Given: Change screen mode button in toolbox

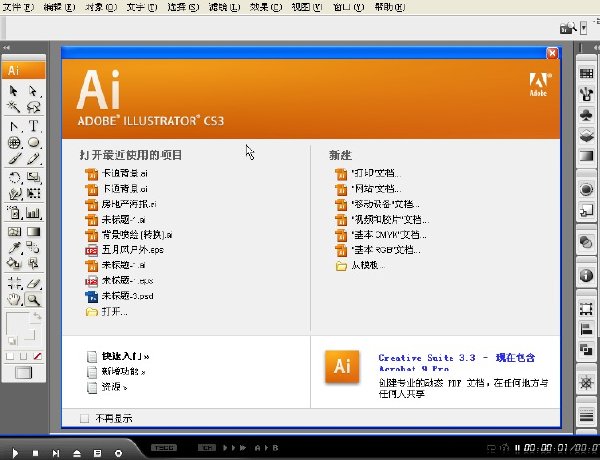Looking at the screenshot, I should (23, 373).
